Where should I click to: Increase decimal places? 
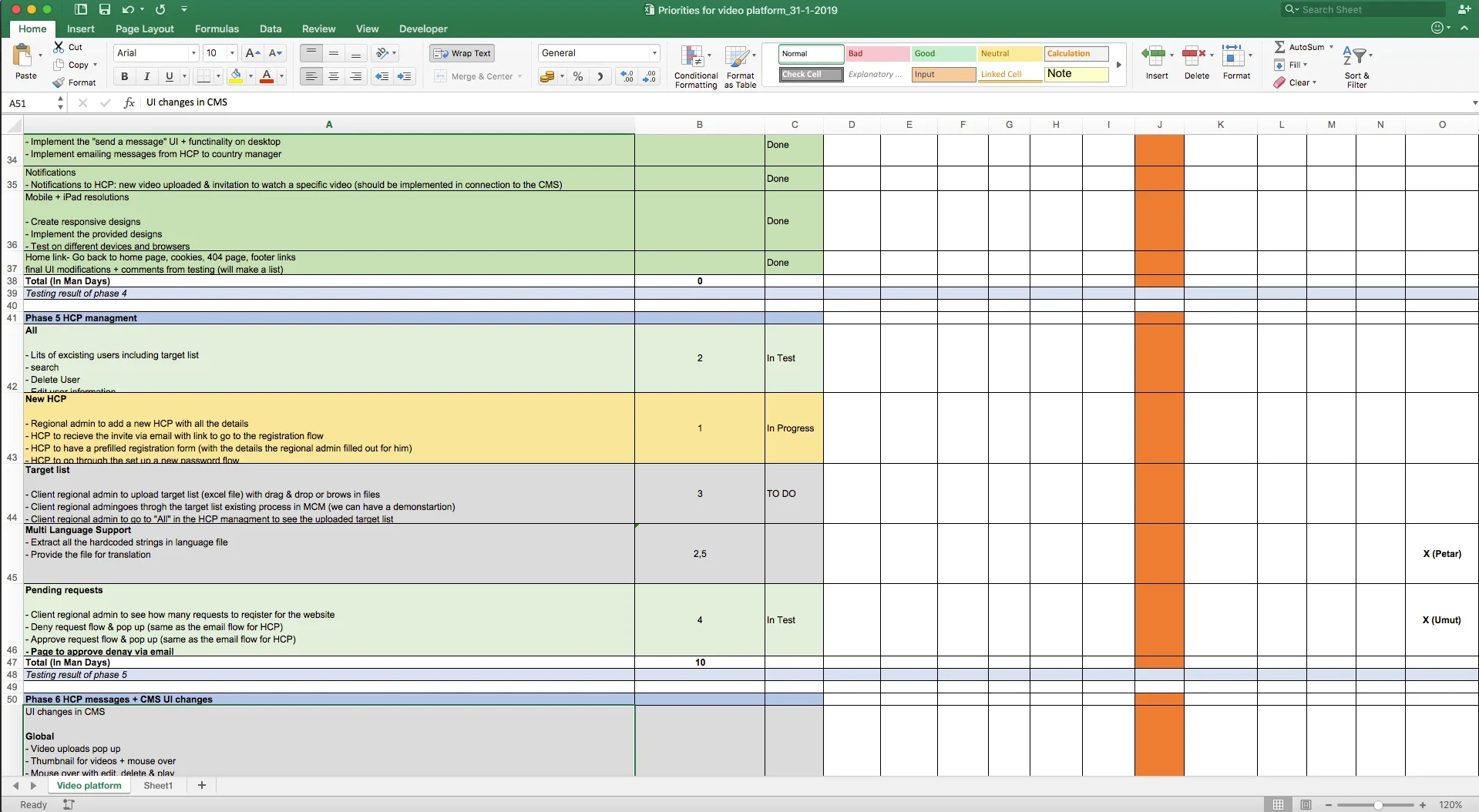(627, 76)
